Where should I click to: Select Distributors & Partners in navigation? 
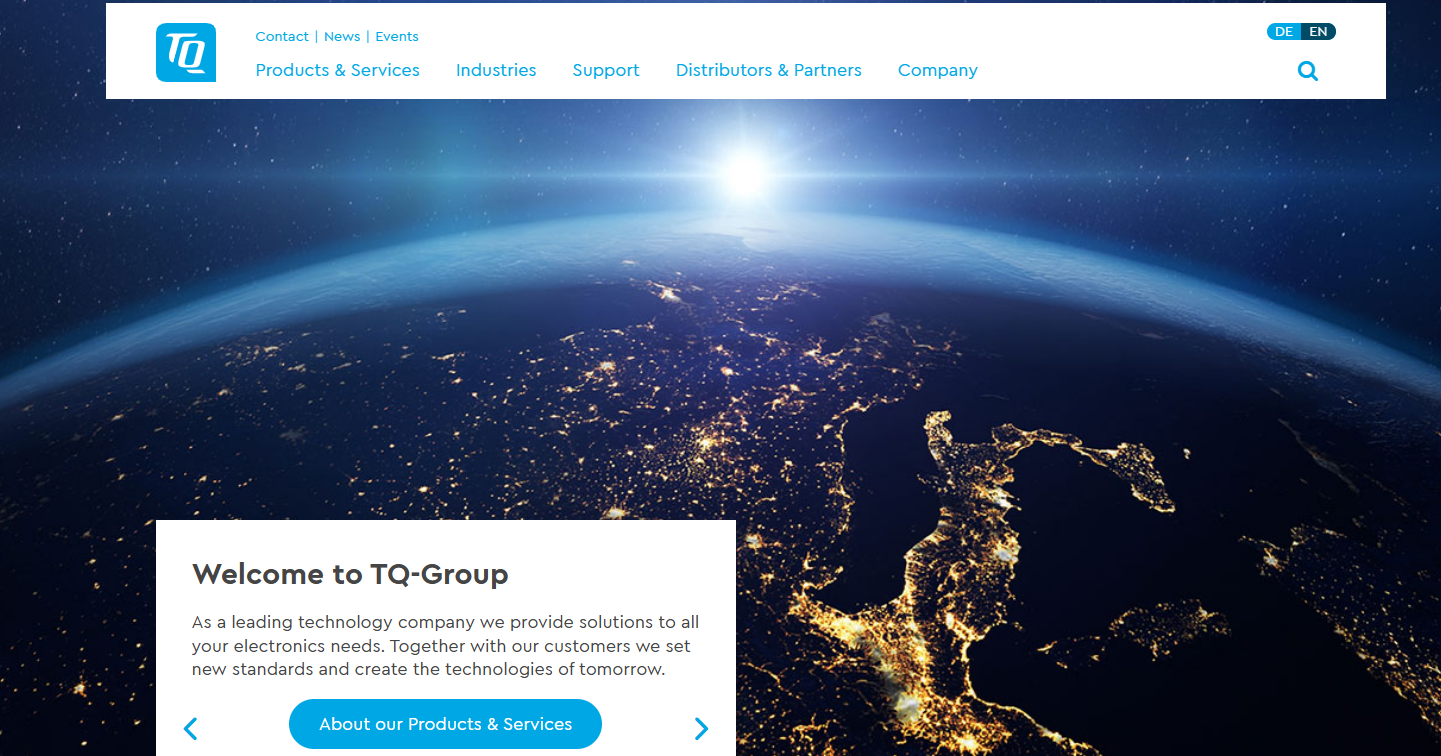pyautogui.click(x=768, y=70)
